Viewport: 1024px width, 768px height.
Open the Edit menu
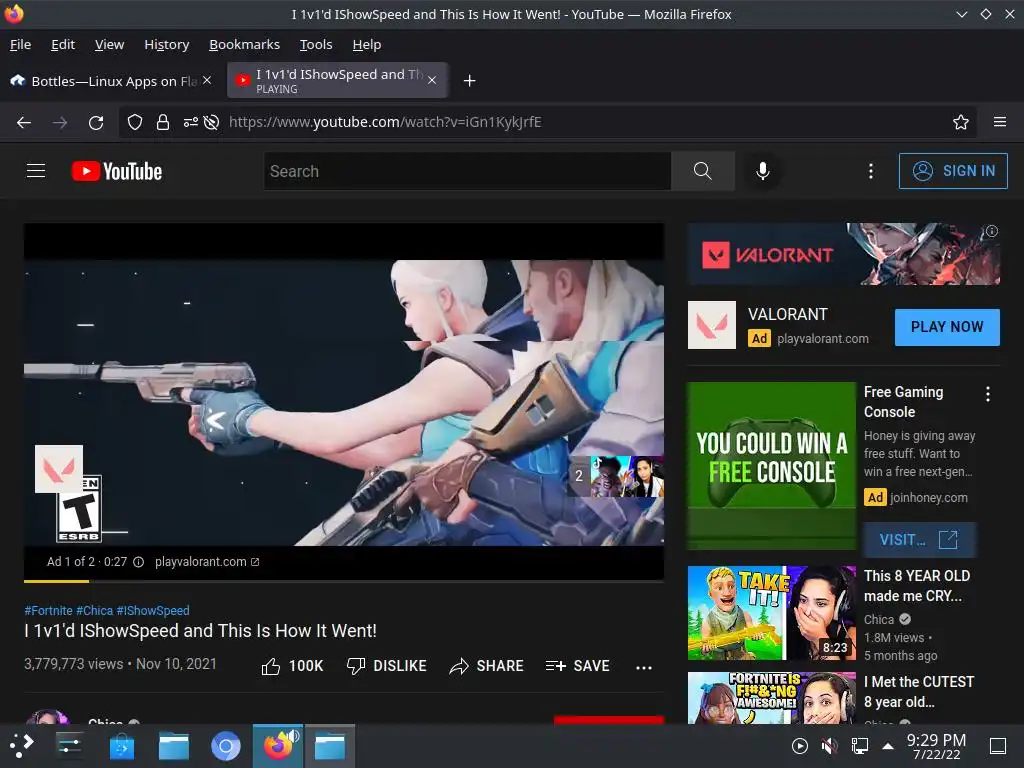click(x=63, y=44)
